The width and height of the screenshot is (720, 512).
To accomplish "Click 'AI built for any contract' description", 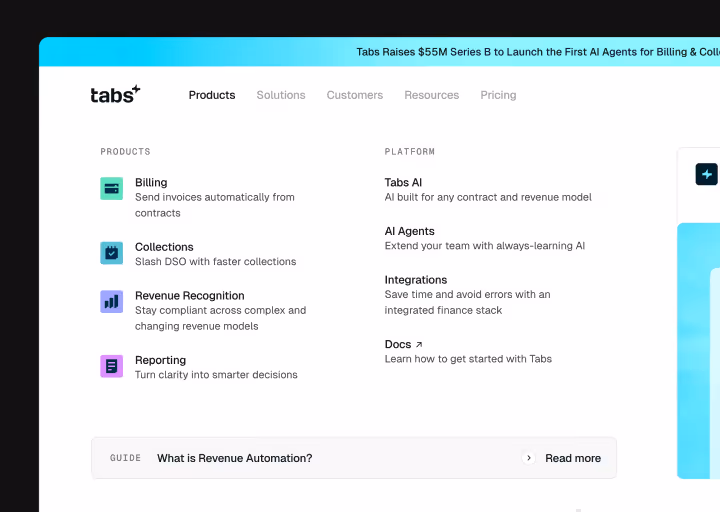I will coord(488,197).
